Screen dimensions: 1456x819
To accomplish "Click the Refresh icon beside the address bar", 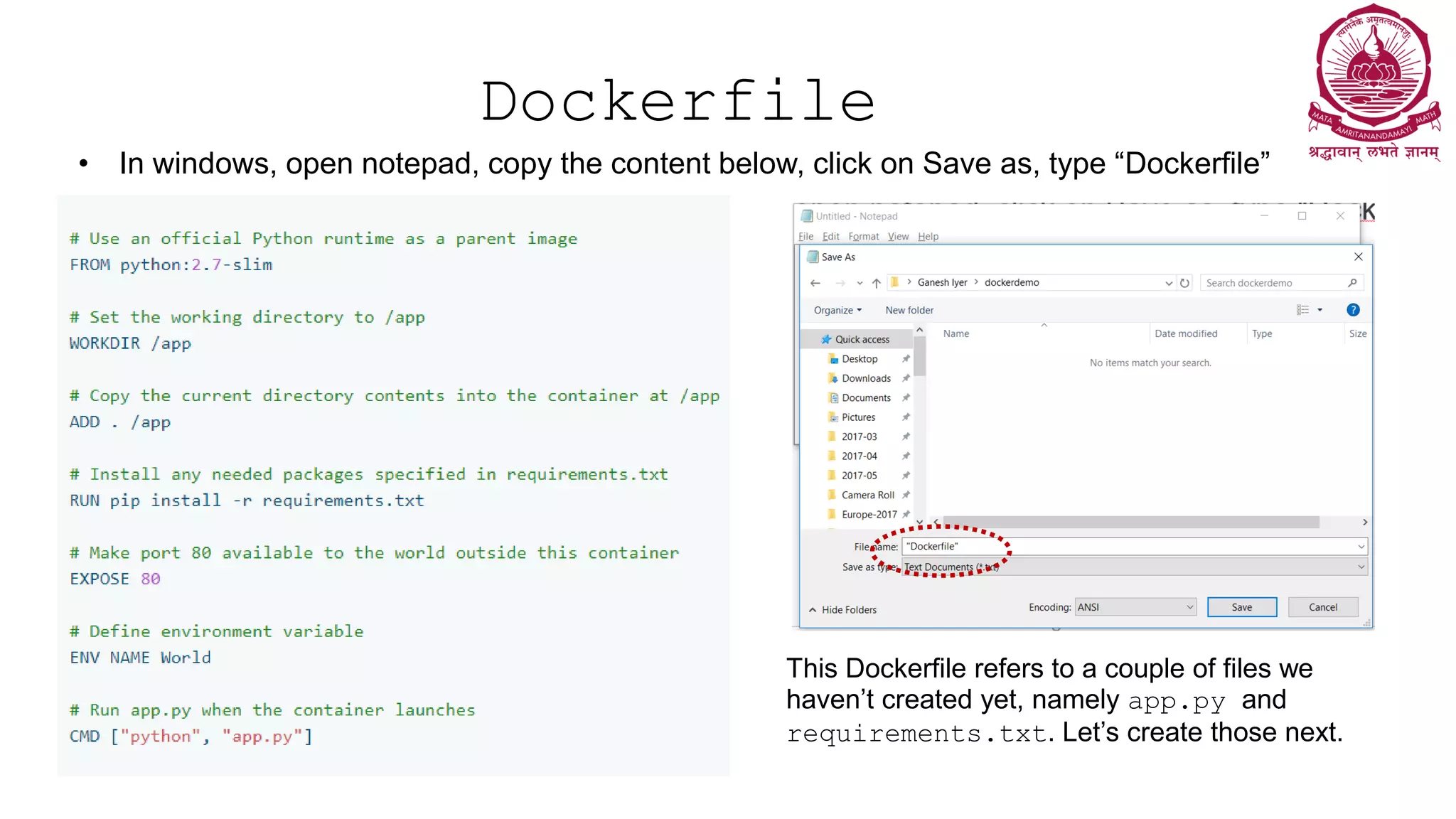I will click(1184, 283).
